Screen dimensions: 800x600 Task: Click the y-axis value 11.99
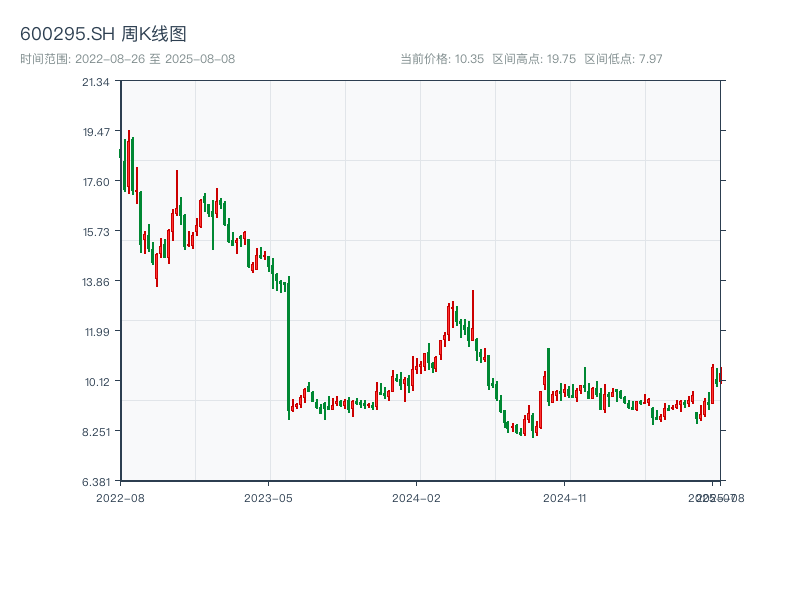point(97,332)
